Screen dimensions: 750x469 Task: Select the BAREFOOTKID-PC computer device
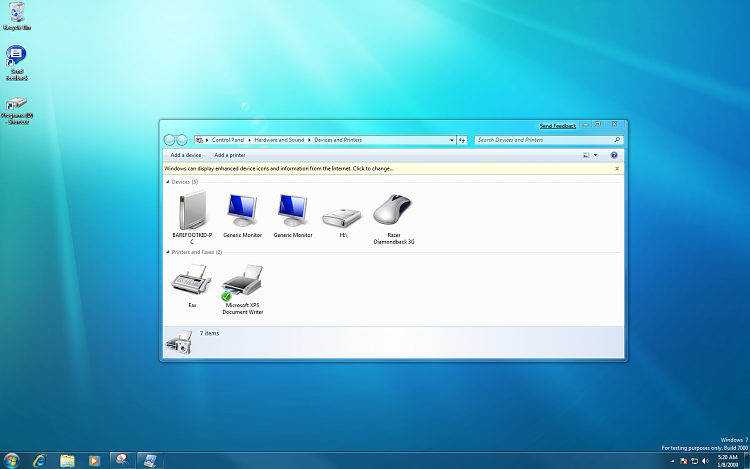click(x=192, y=217)
